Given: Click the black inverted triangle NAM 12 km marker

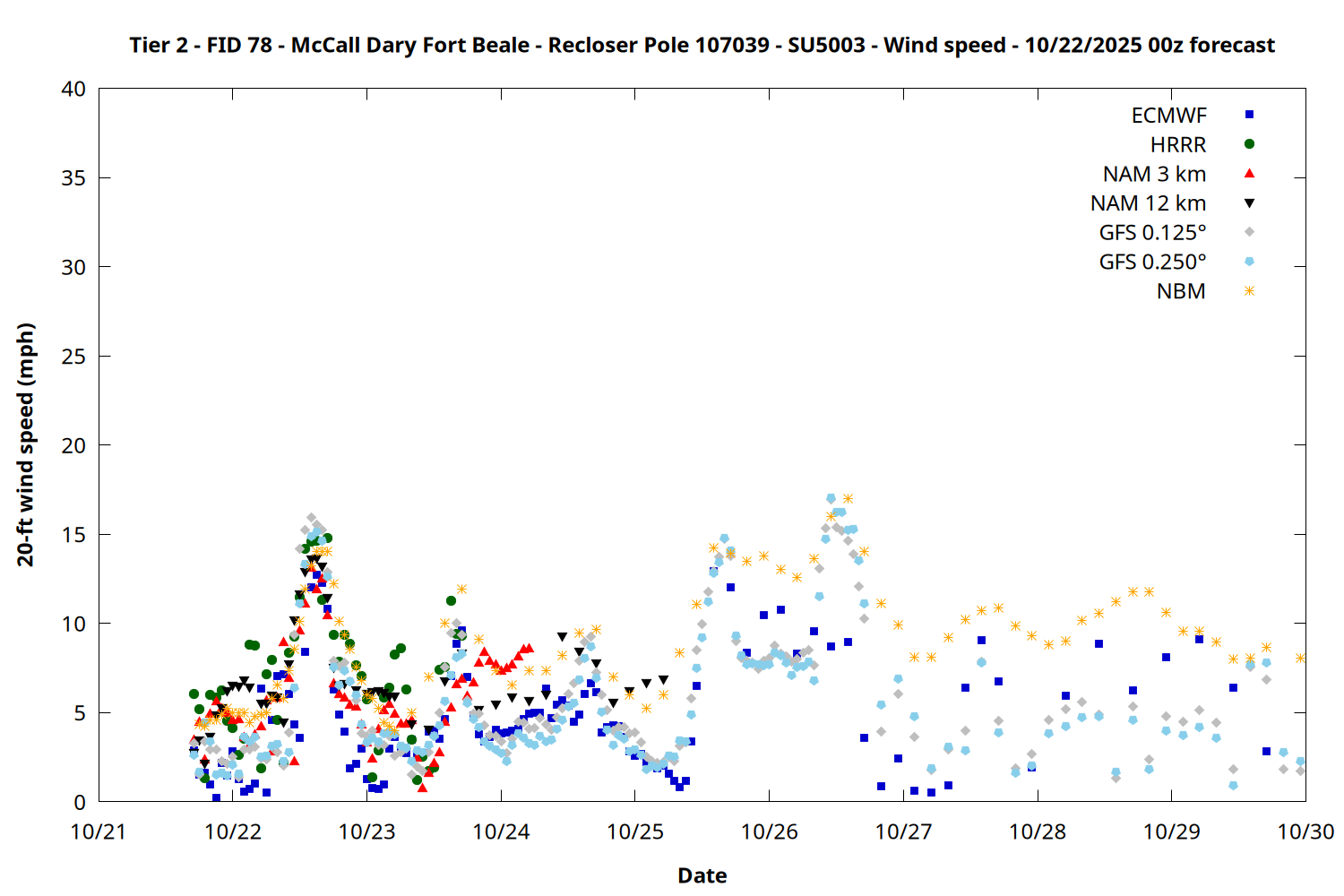Looking at the screenshot, I should [1249, 203].
